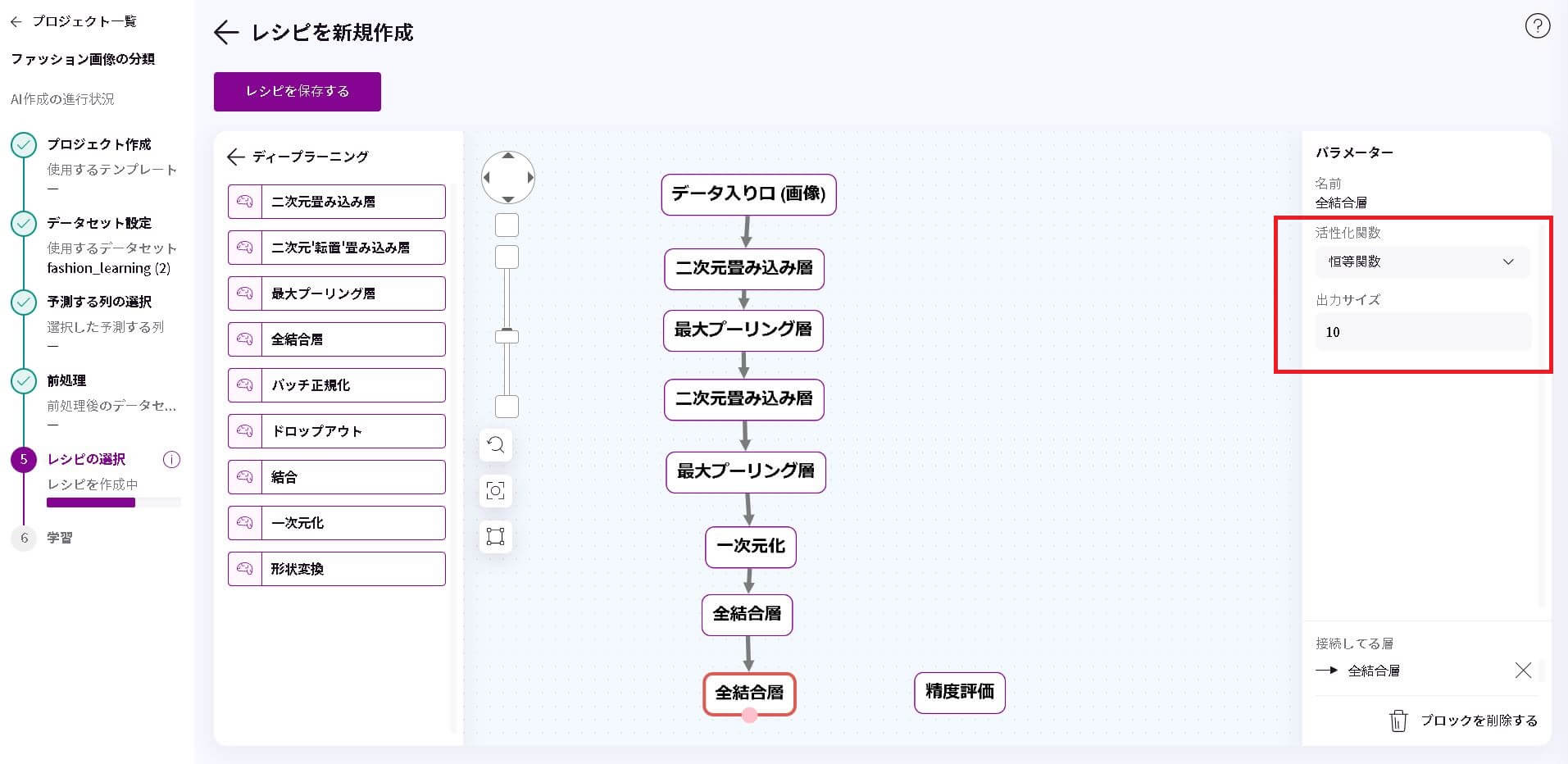The image size is (1568, 764).
Task: Remove connection to 全結合層 with X icon
Action: [1523, 671]
